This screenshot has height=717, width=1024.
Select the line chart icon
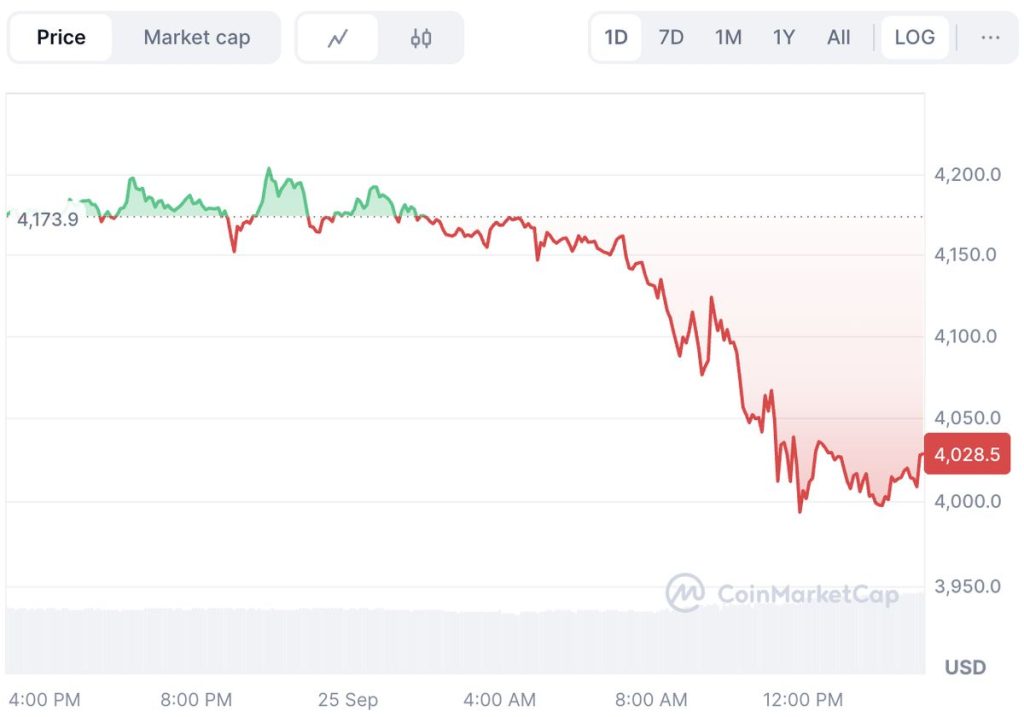pyautogui.click(x=336, y=37)
